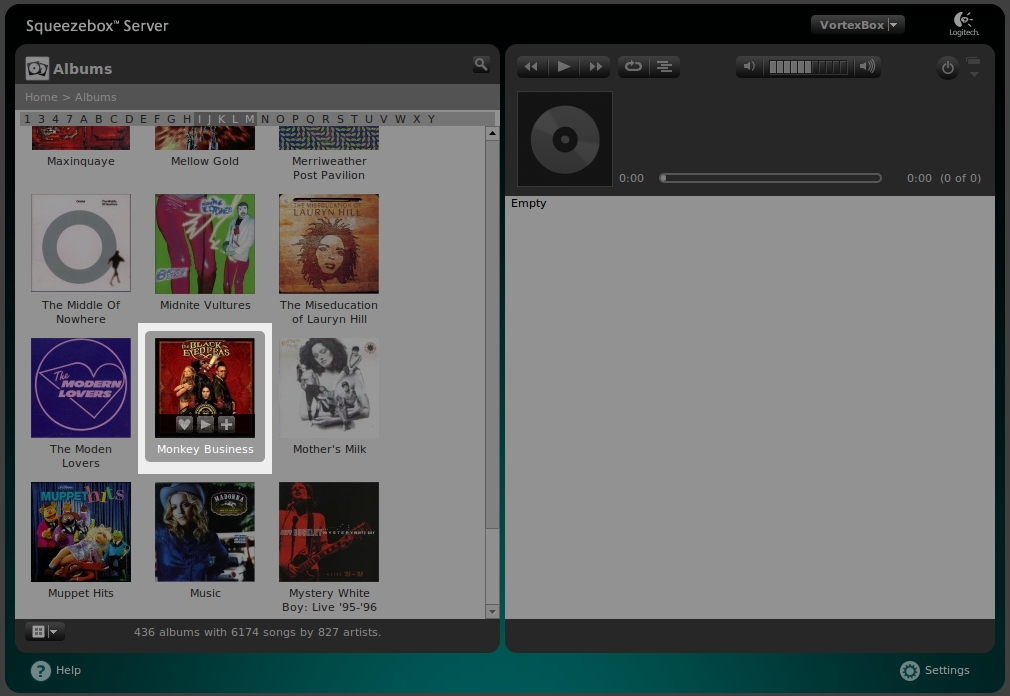Screen dimensions: 1010x696
Task: Open the VortexBox player dropdown
Action: (858, 25)
